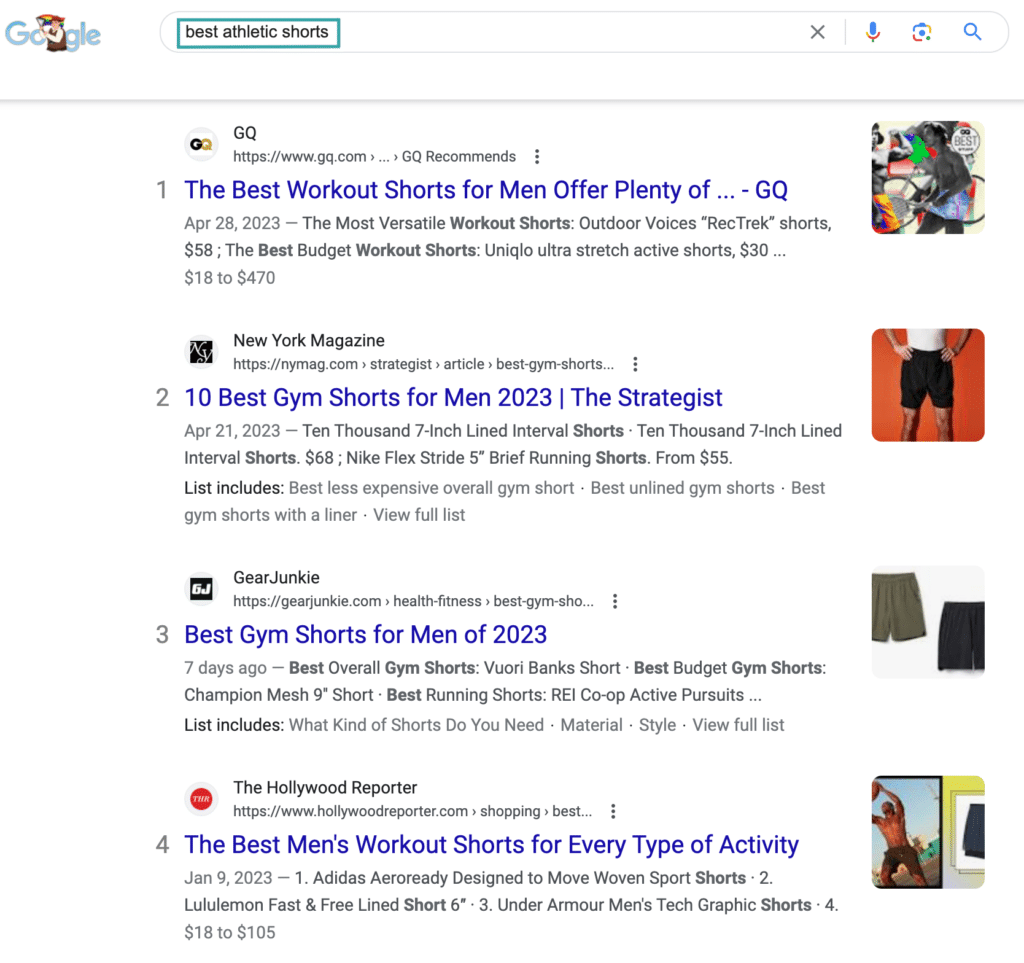The width and height of the screenshot is (1024, 963).
Task: Click the '$18 to $470' price range
Action: pyautogui.click(x=229, y=278)
